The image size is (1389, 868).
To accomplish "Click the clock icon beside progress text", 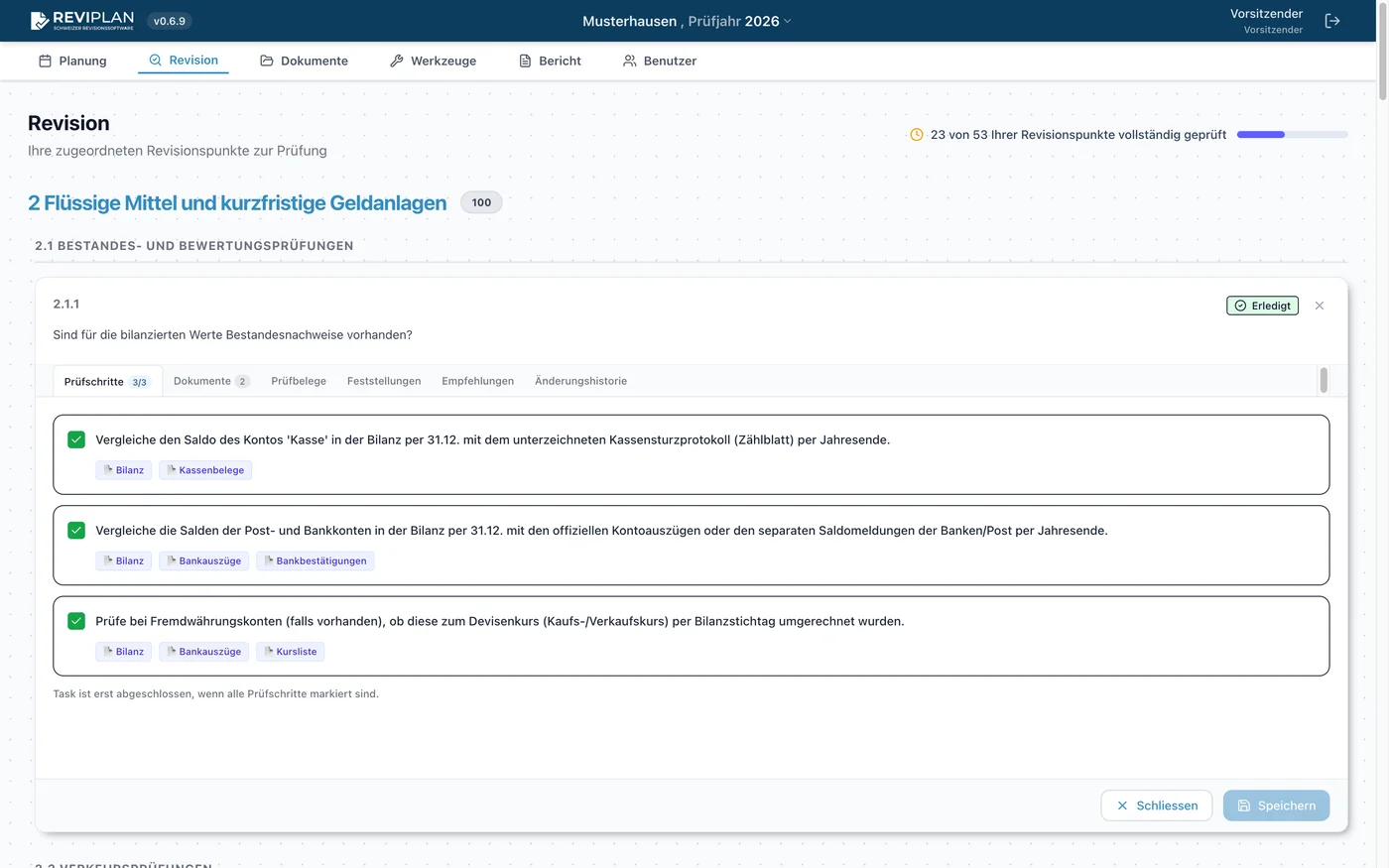I will click(x=916, y=135).
